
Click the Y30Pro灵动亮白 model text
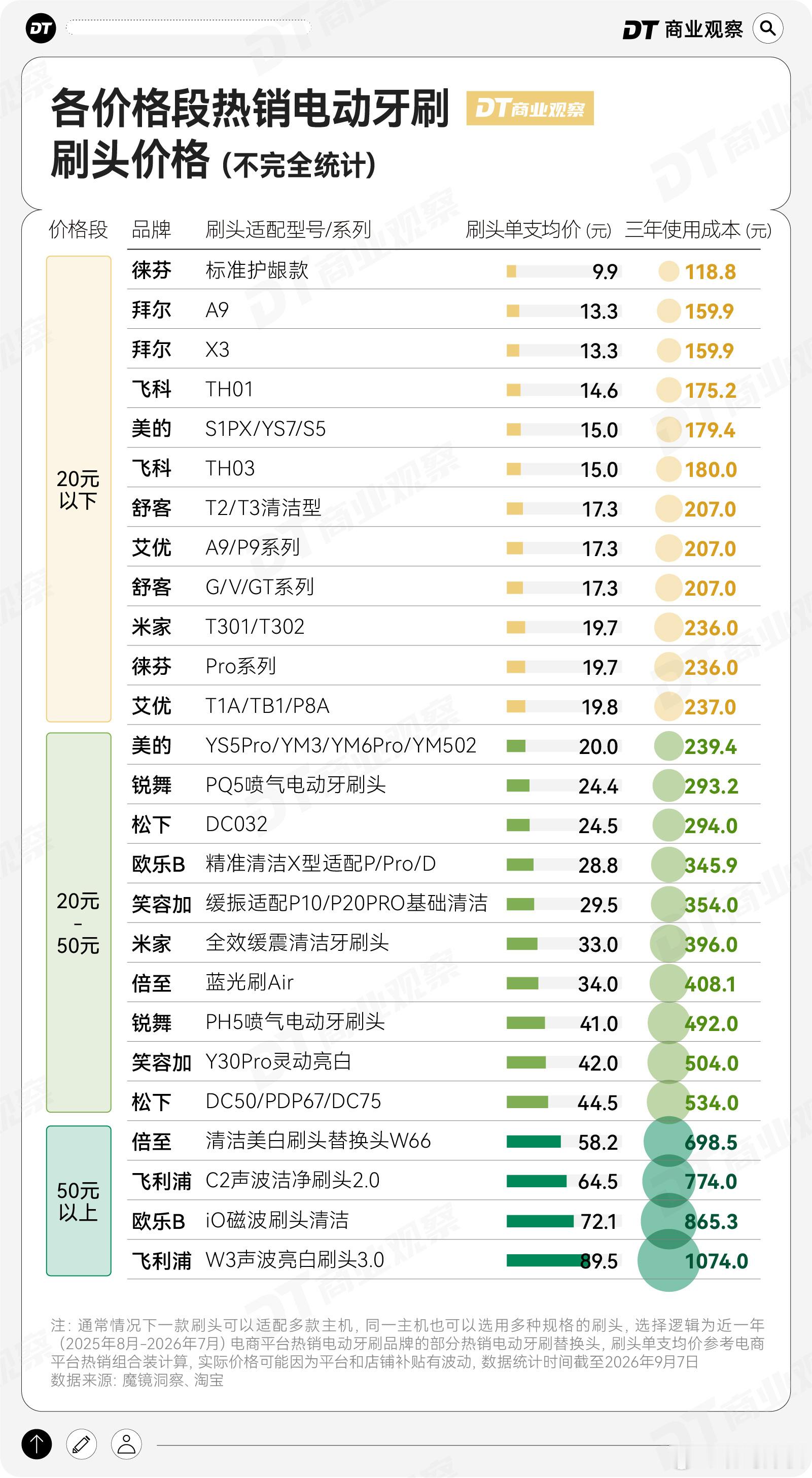click(278, 1061)
